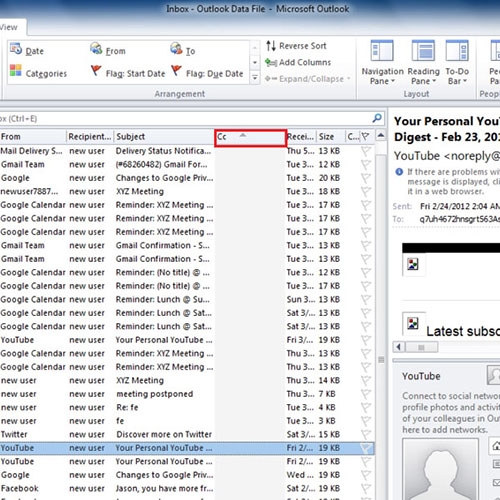Flag the Reminder: Lunch @ Sun message
The width and height of the screenshot is (500, 500).
pos(366,299)
